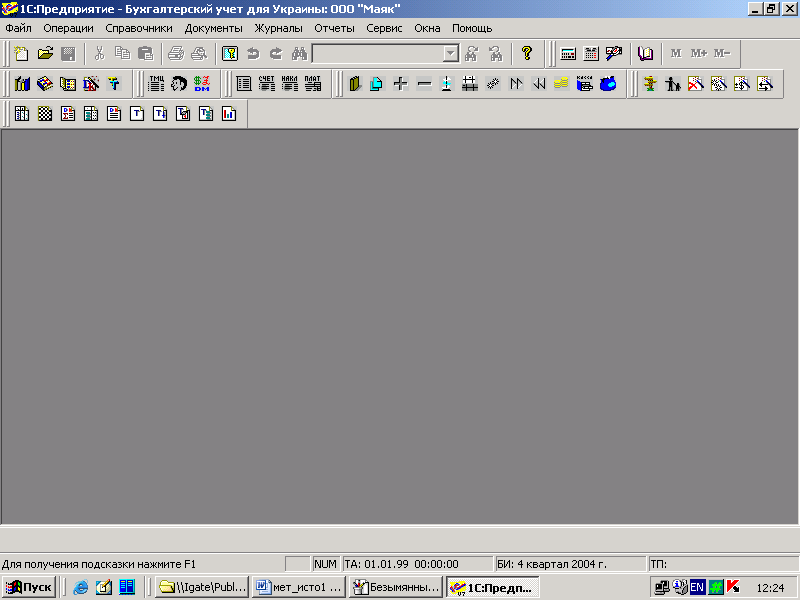Open the bar chart diagram report icon
Viewport: 800px width, 600px height.
pos(229,114)
